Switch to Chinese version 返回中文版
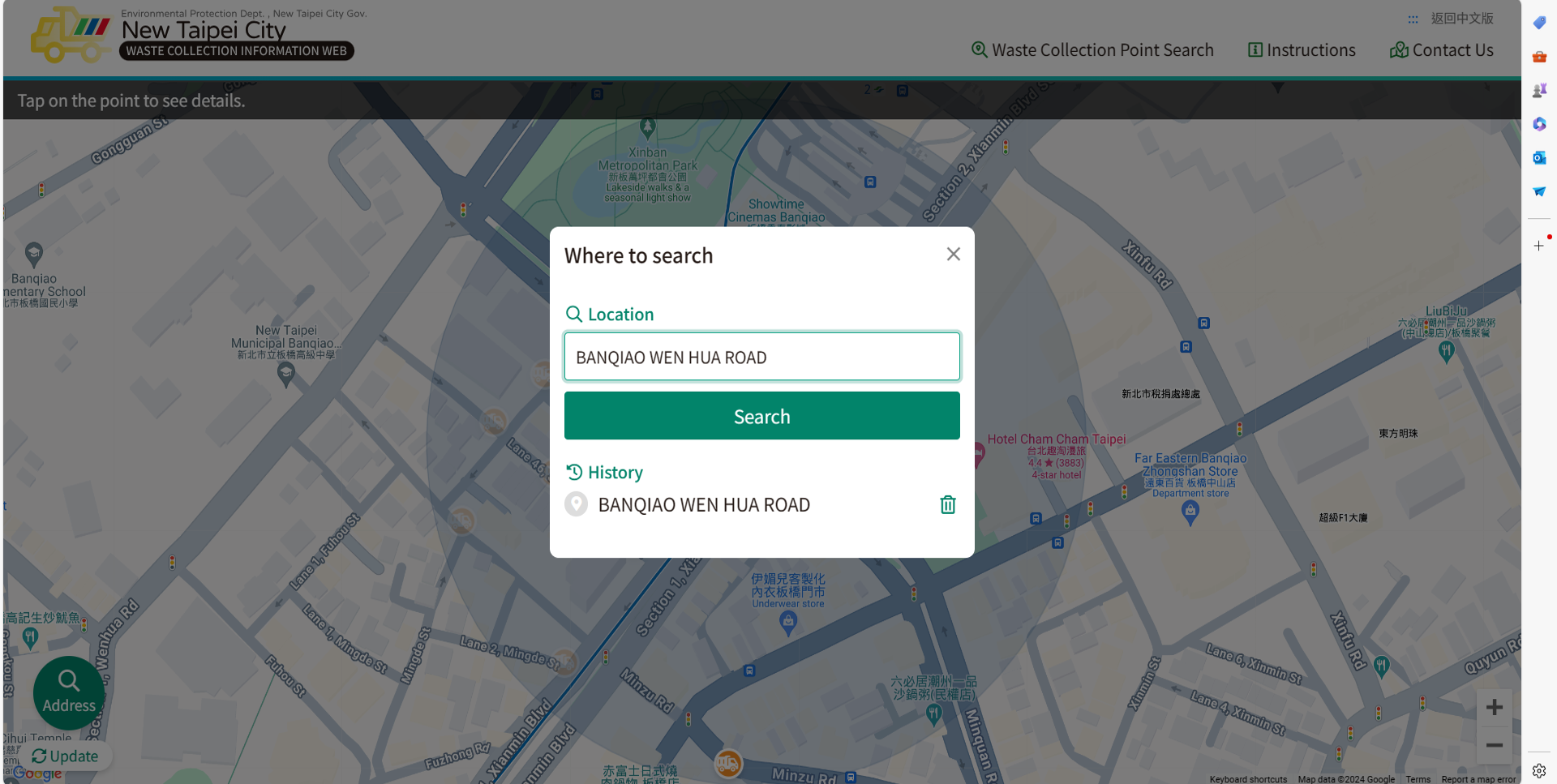Screen dimensions: 1557x784 pos(1462,19)
